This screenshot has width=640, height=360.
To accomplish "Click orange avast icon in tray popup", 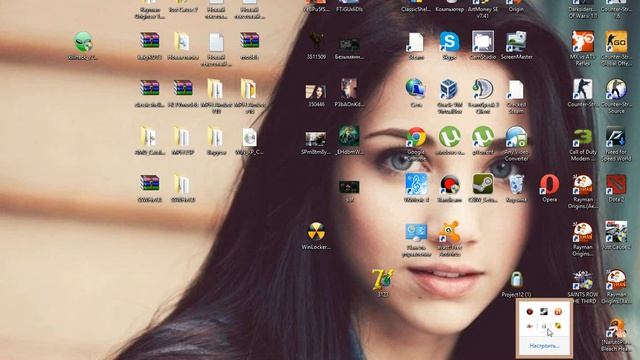I will click(558, 311).
